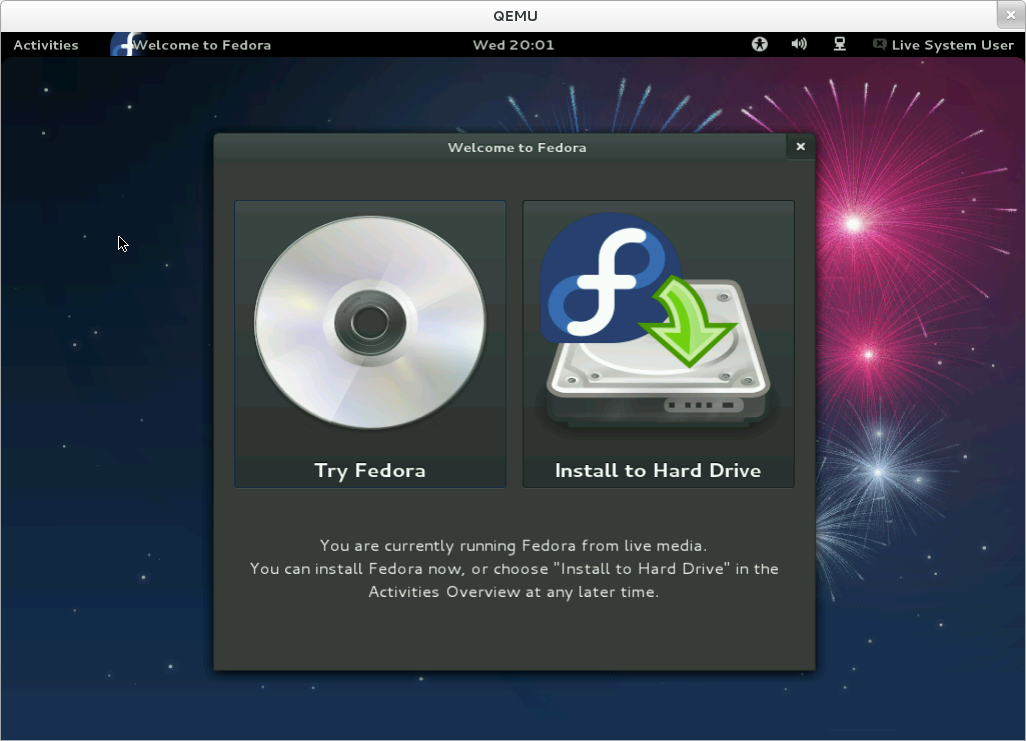The width and height of the screenshot is (1026, 741).
Task: Click the chat status icon beside Live System User
Action: coord(879,45)
